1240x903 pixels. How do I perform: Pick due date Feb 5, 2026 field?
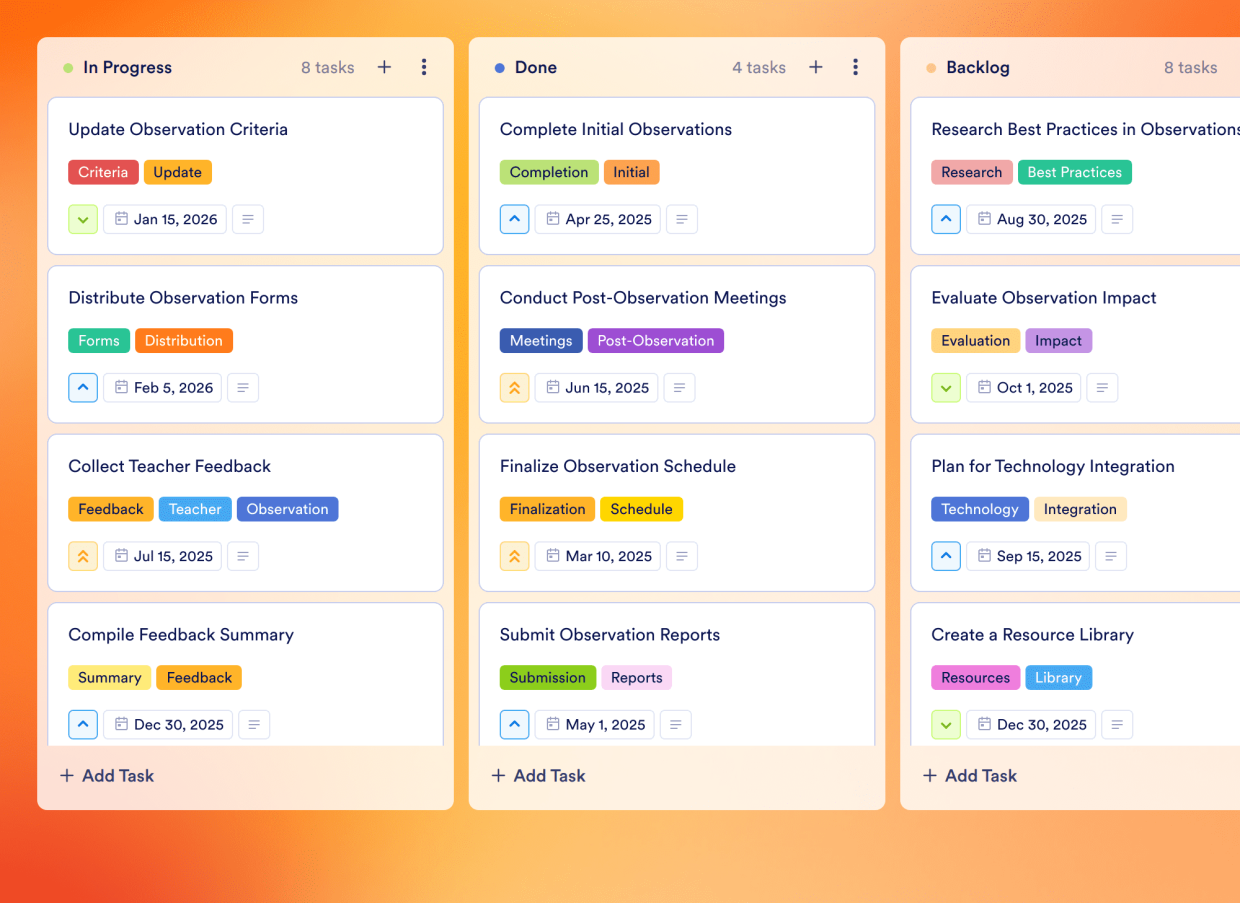[163, 388]
